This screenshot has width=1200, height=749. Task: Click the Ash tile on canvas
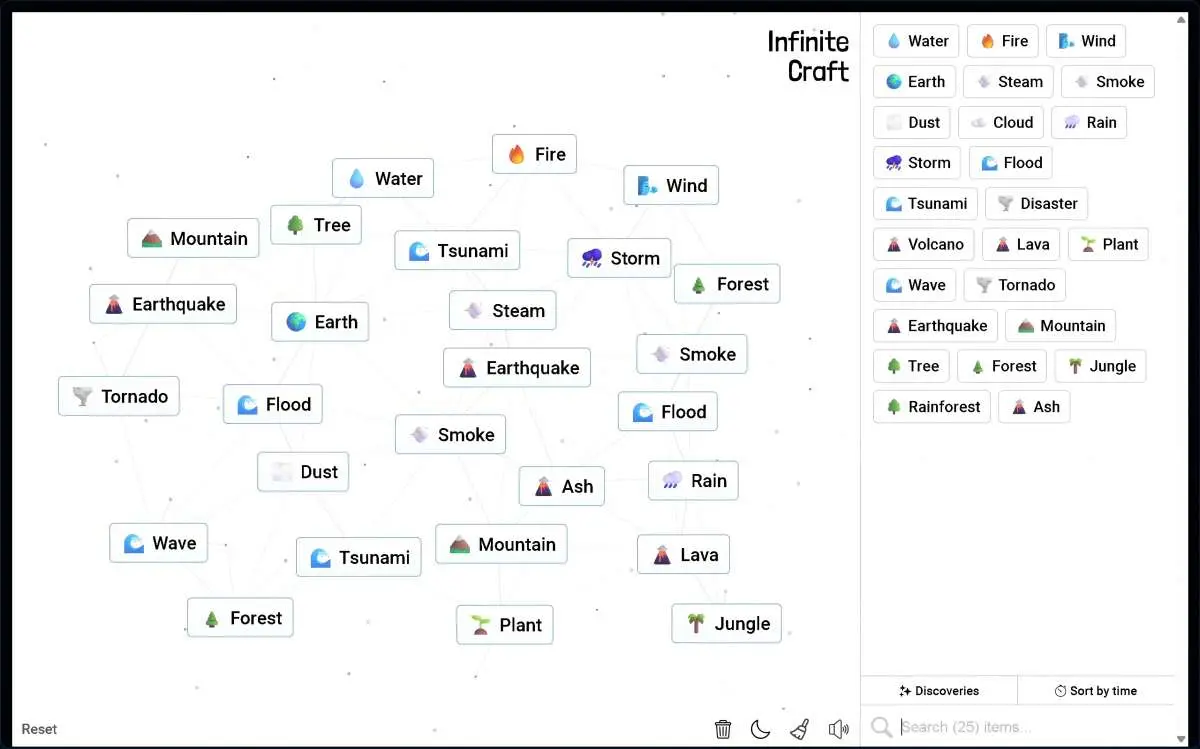pyautogui.click(x=561, y=487)
